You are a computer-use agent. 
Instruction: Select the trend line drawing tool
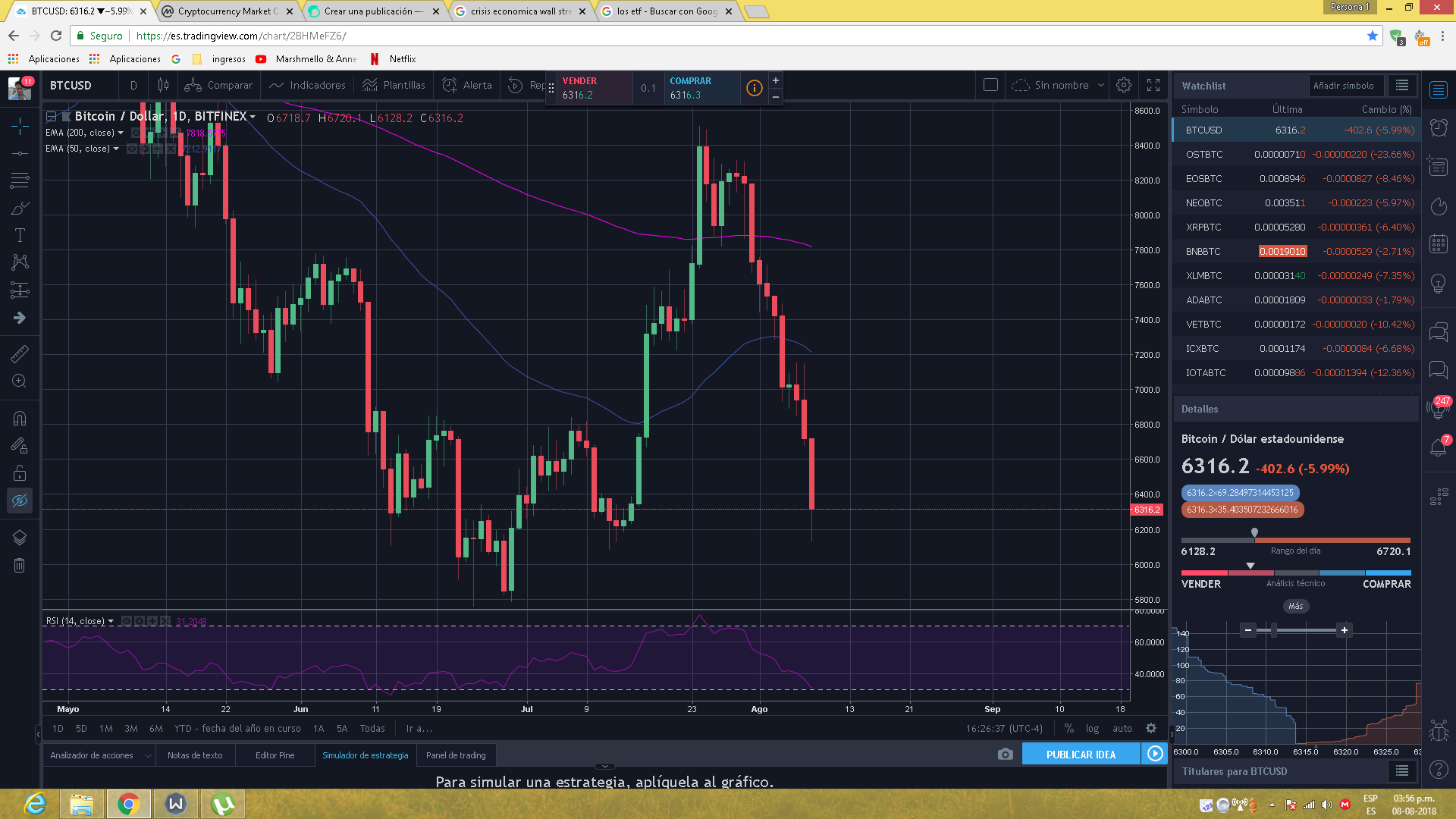pyautogui.click(x=20, y=153)
